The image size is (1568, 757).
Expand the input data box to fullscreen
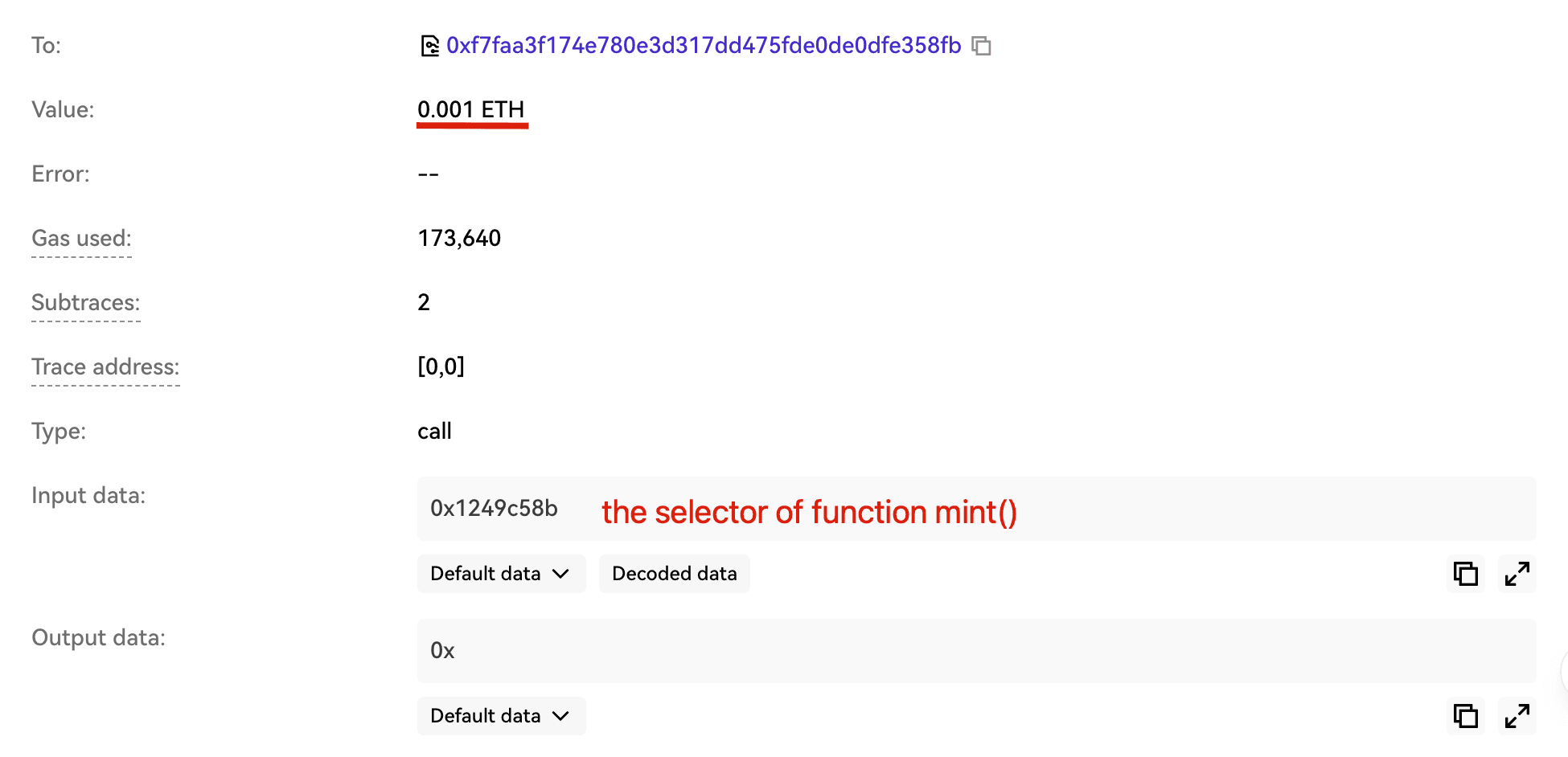click(x=1517, y=574)
